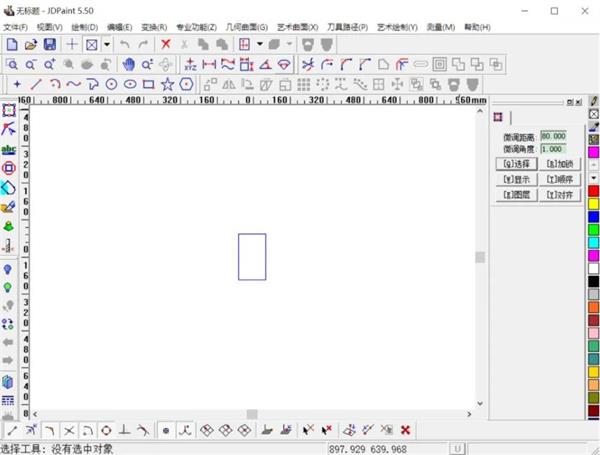The height and width of the screenshot is (455, 600).
Task: Select the draw ellipse tool
Action: click(130, 84)
